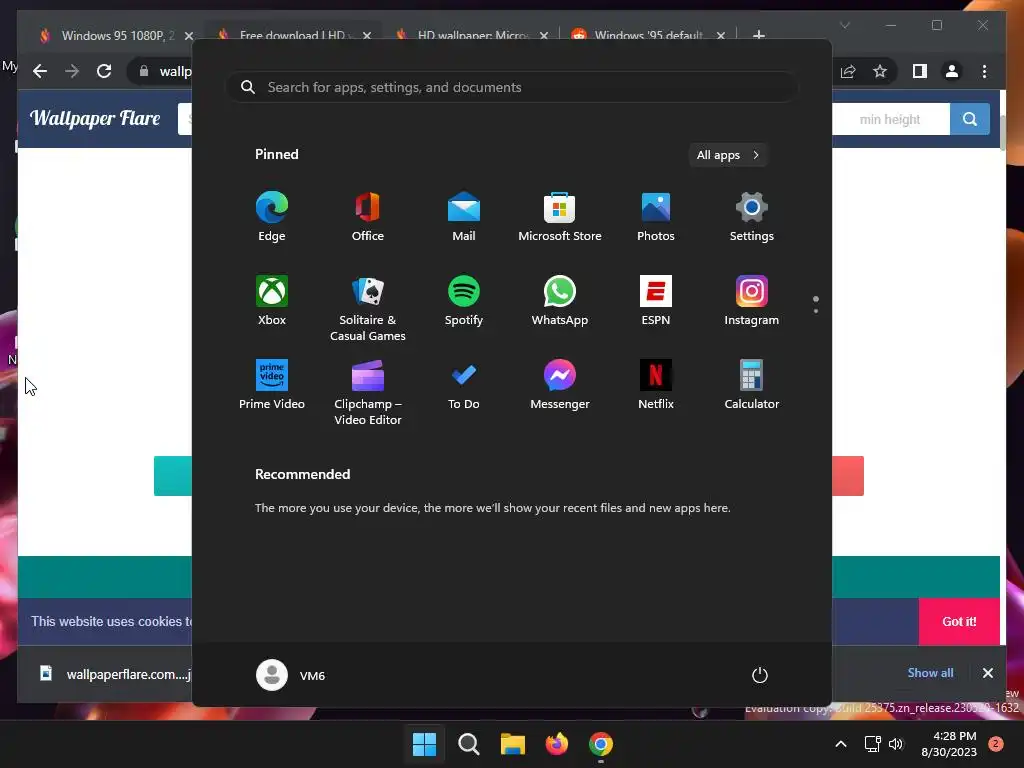The image size is (1024, 768).
Task: Open the Chrome three-dot menu
Action: (984, 71)
